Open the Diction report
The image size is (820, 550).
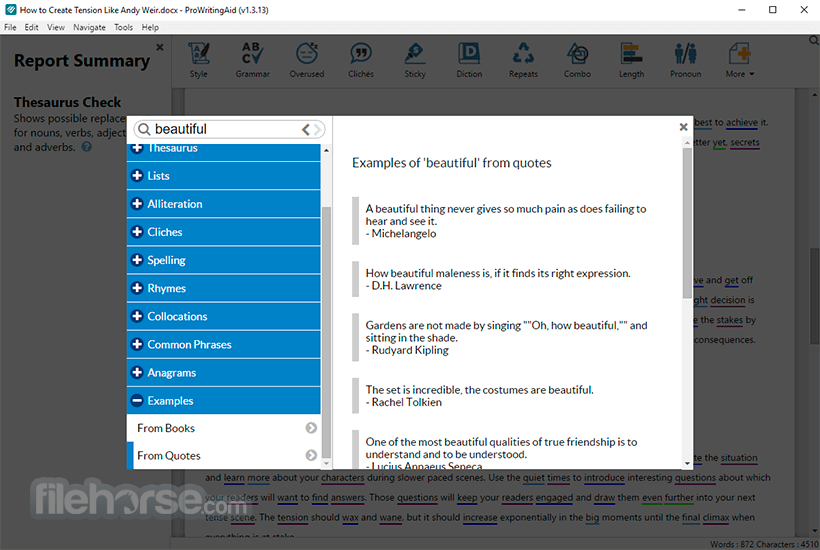tap(469, 60)
